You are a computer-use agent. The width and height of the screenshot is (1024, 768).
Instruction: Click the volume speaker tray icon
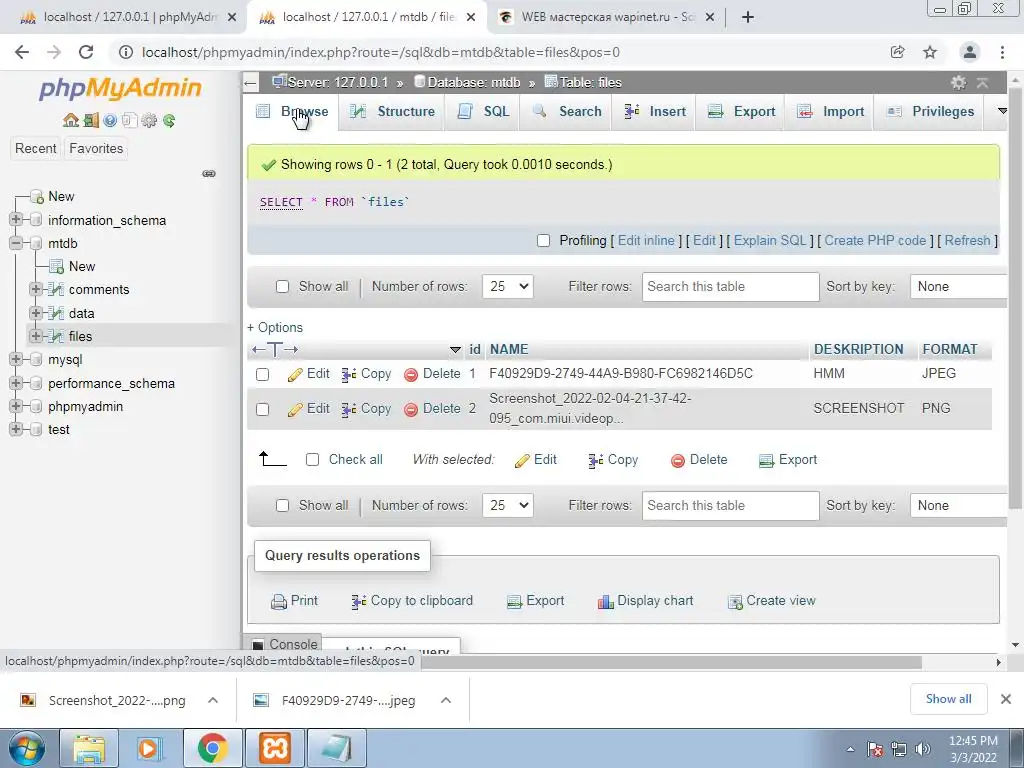(922, 749)
